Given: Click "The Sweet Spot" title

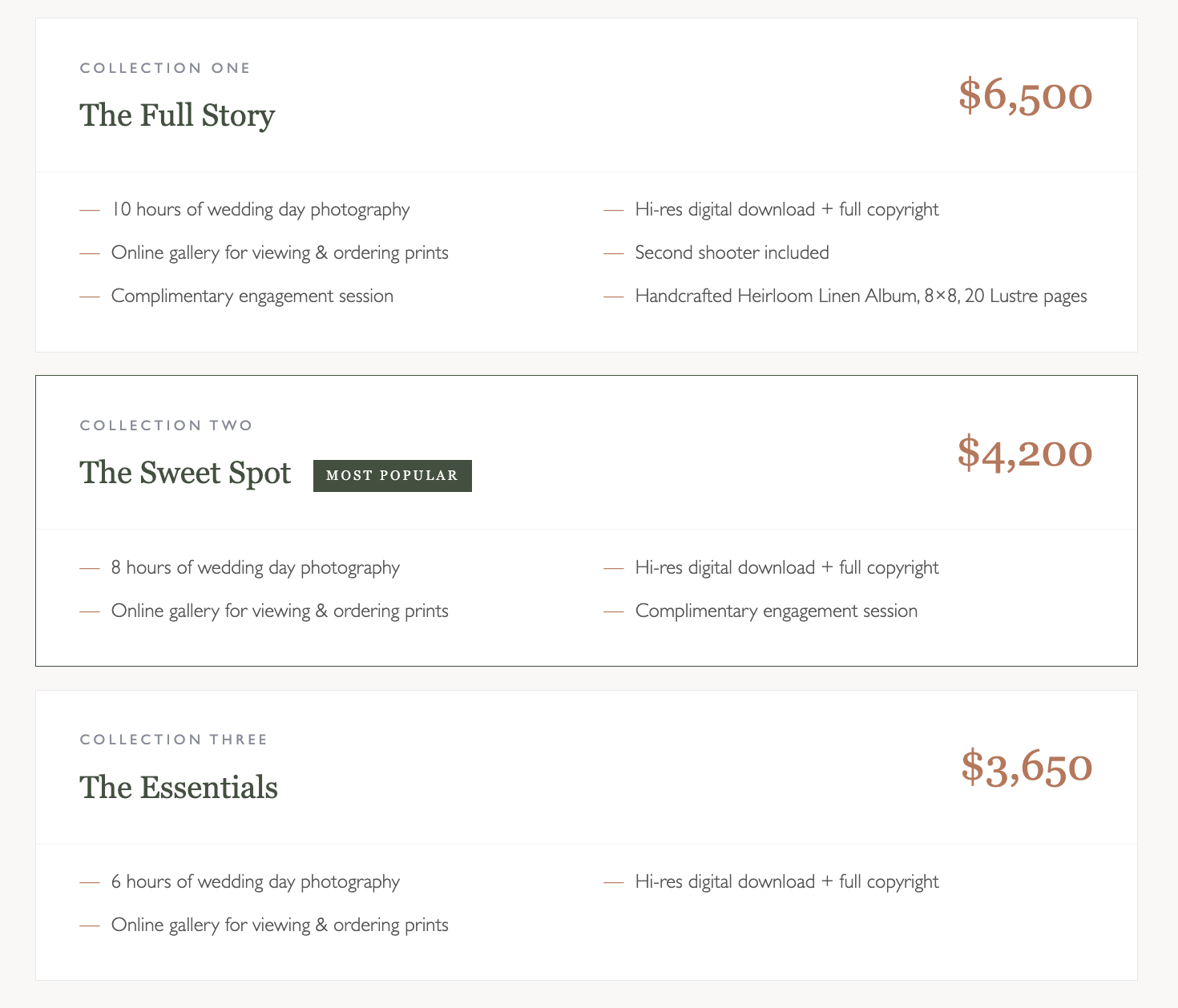Looking at the screenshot, I should click(x=185, y=473).
